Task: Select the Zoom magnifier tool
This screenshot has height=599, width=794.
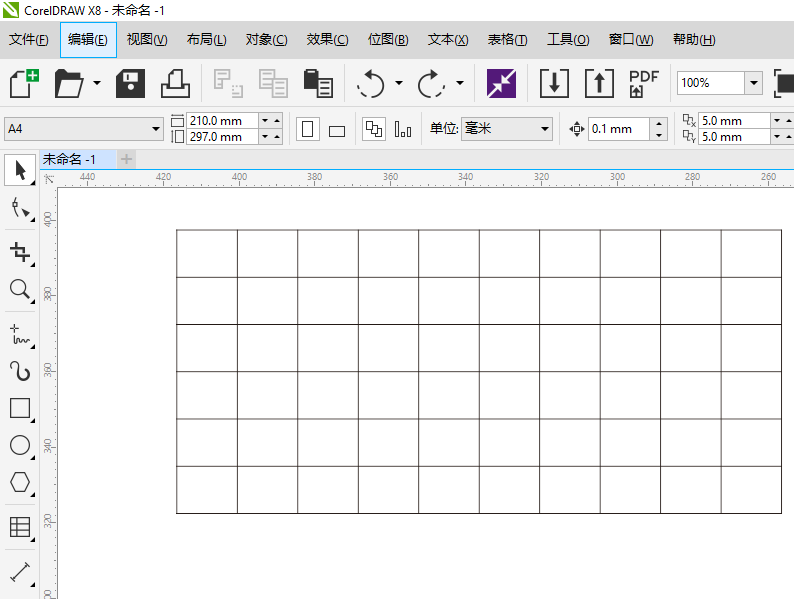Action: point(19,289)
